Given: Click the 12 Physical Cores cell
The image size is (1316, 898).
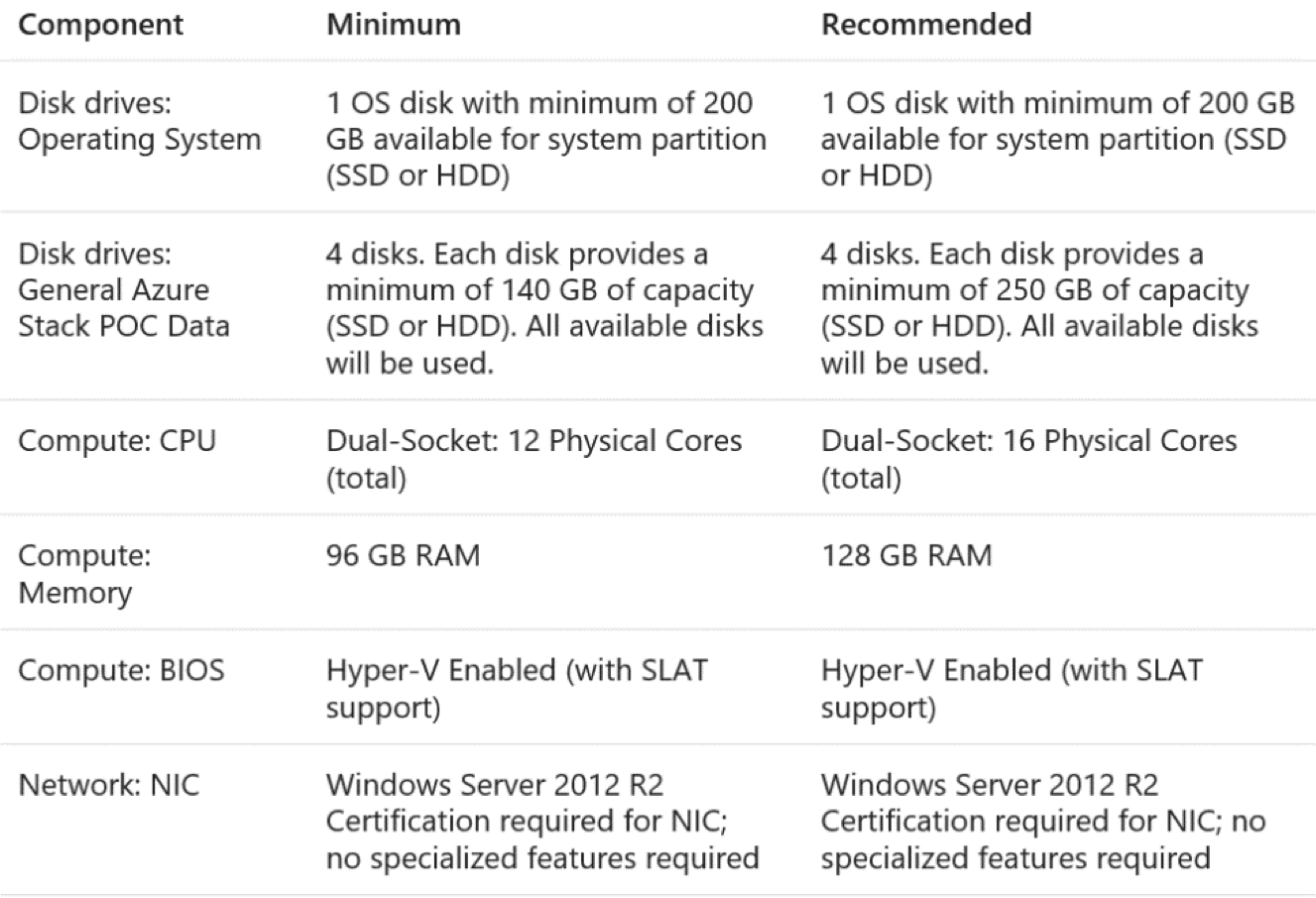Looking at the screenshot, I should point(534,458).
